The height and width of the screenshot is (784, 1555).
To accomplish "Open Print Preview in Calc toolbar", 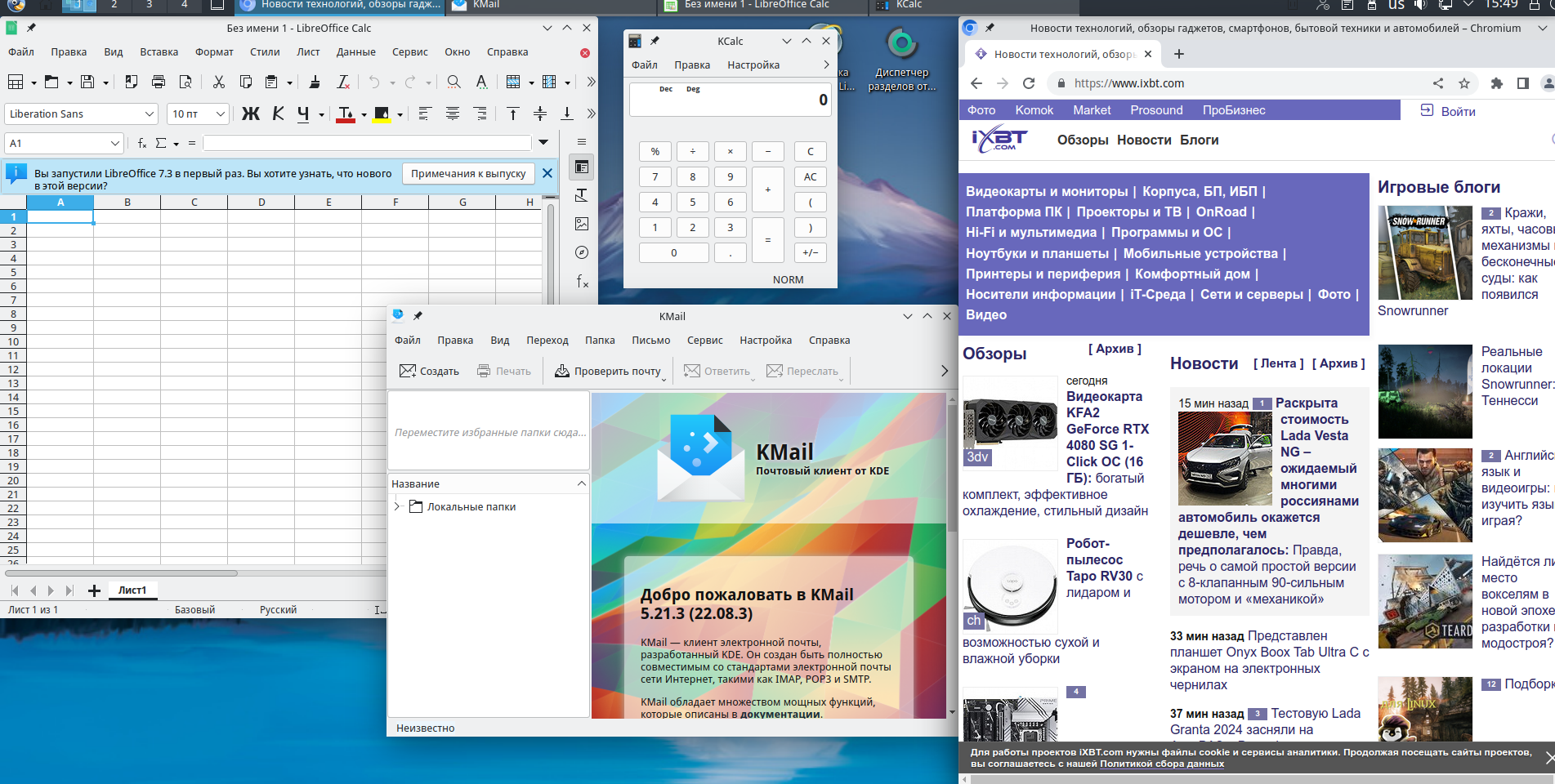I will point(185,82).
